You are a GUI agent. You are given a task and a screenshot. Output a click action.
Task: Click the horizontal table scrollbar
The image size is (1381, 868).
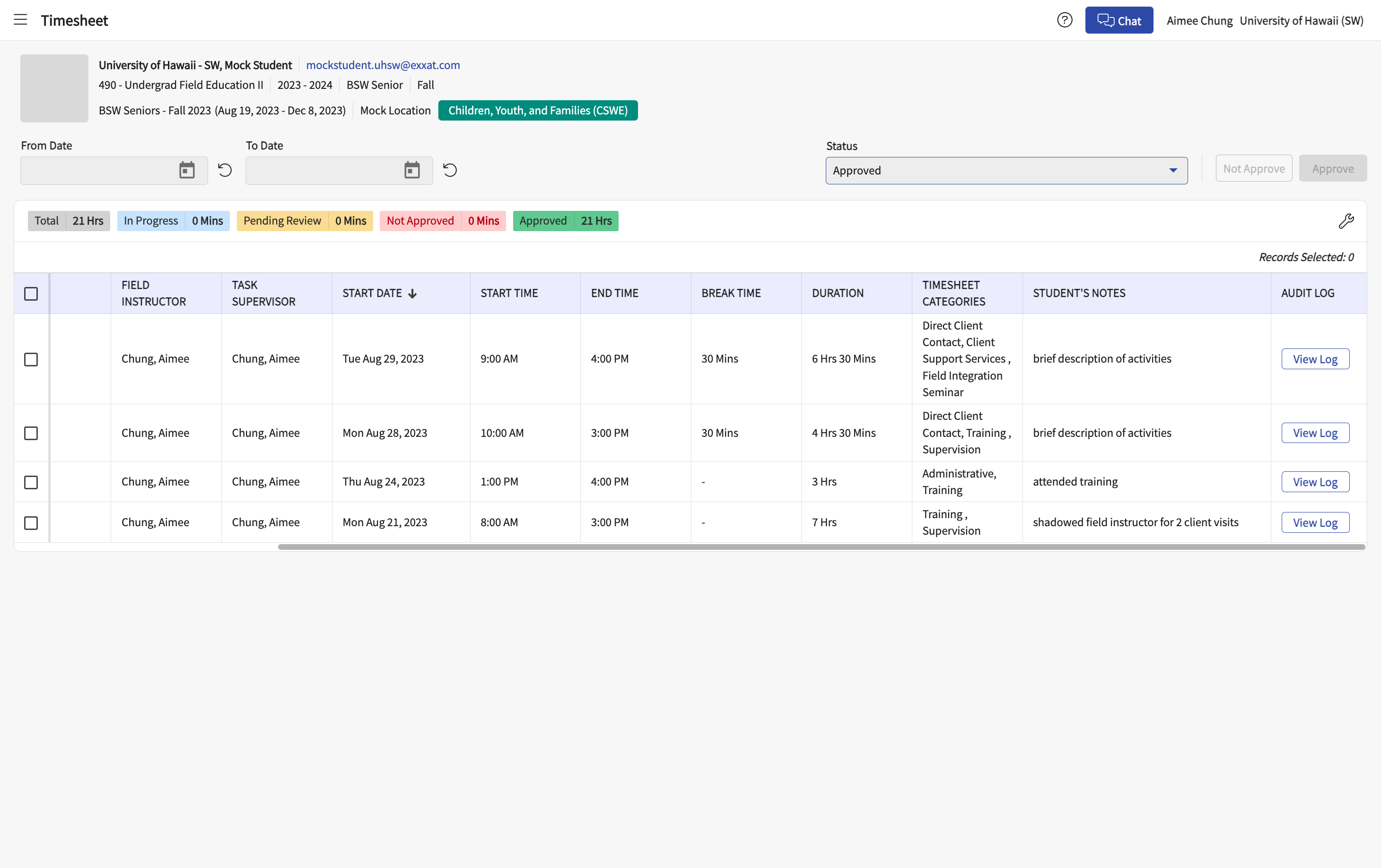pos(821,547)
